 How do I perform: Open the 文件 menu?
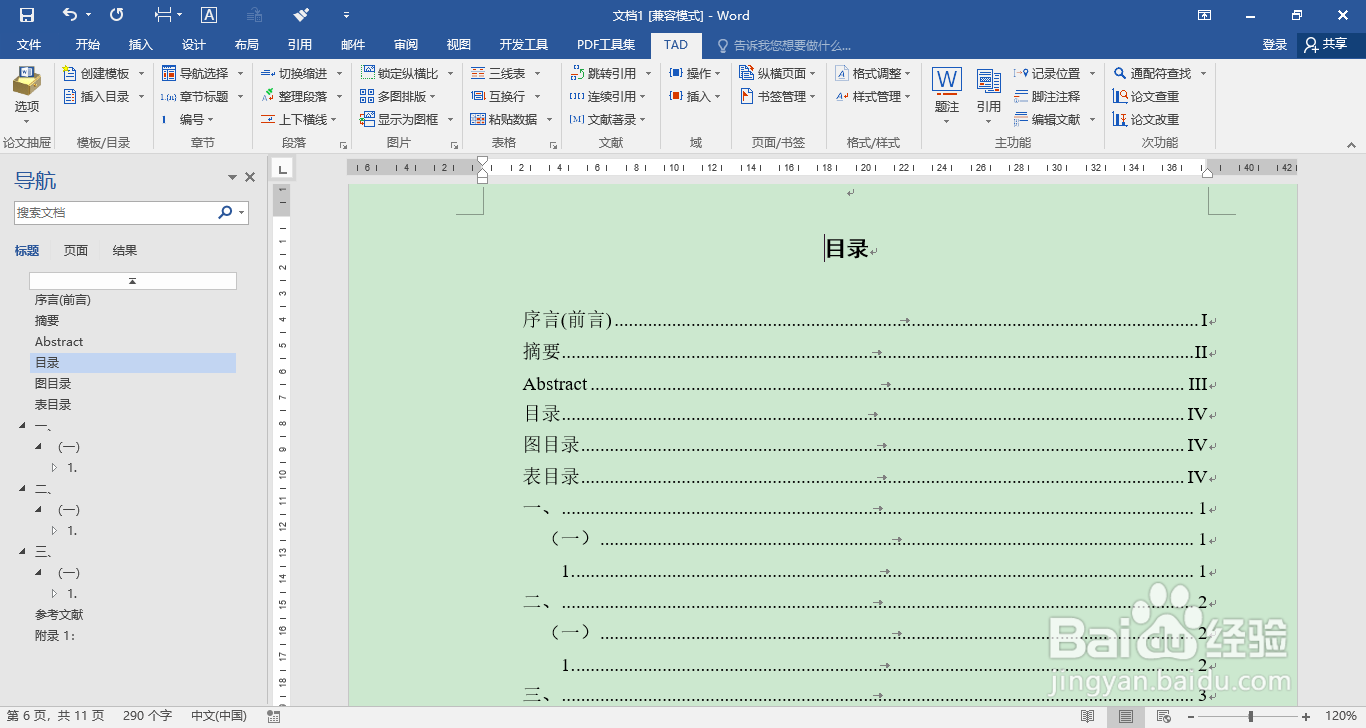pos(29,45)
